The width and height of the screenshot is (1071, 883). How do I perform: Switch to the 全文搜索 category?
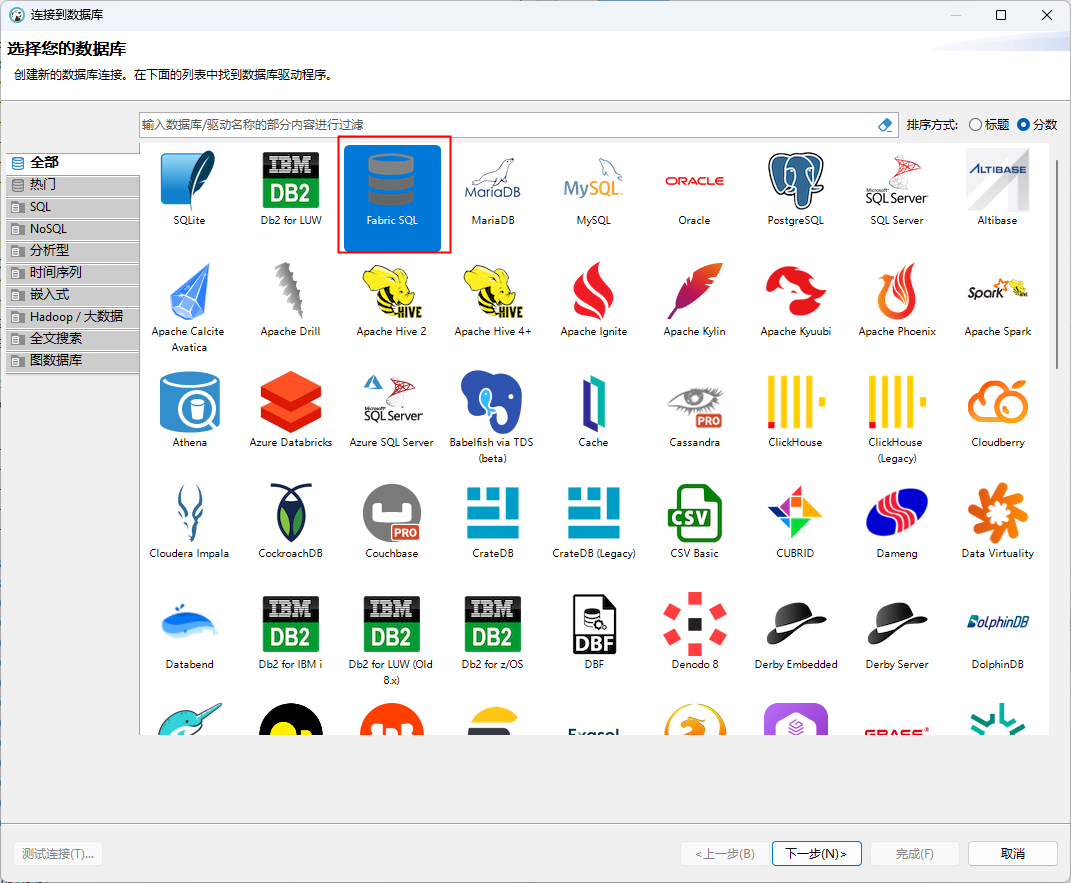tap(72, 338)
